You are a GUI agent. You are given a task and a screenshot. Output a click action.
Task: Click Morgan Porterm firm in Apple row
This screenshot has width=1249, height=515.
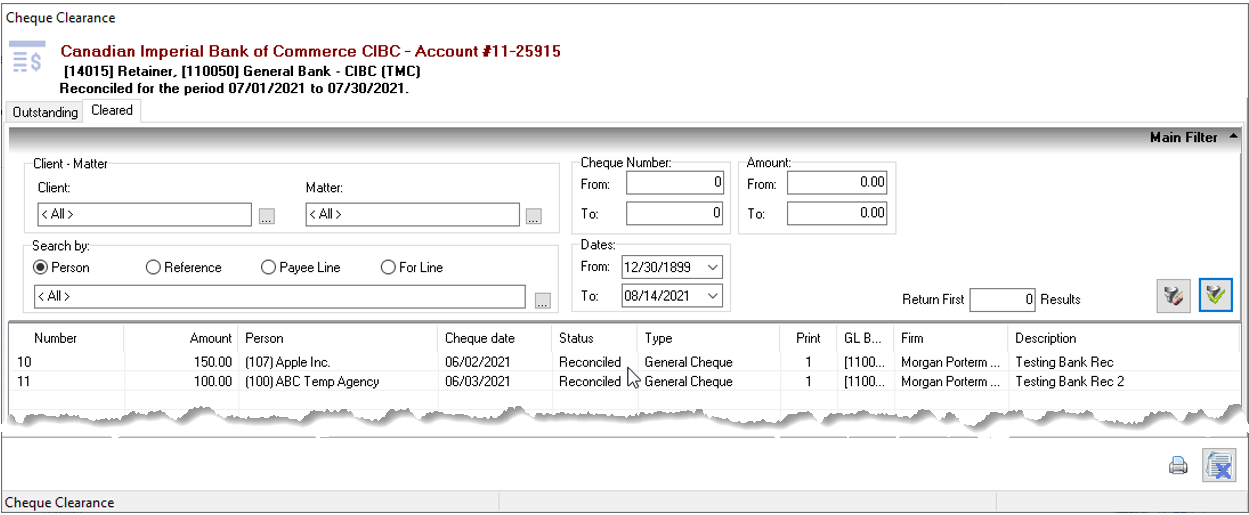pyautogui.click(x=951, y=362)
